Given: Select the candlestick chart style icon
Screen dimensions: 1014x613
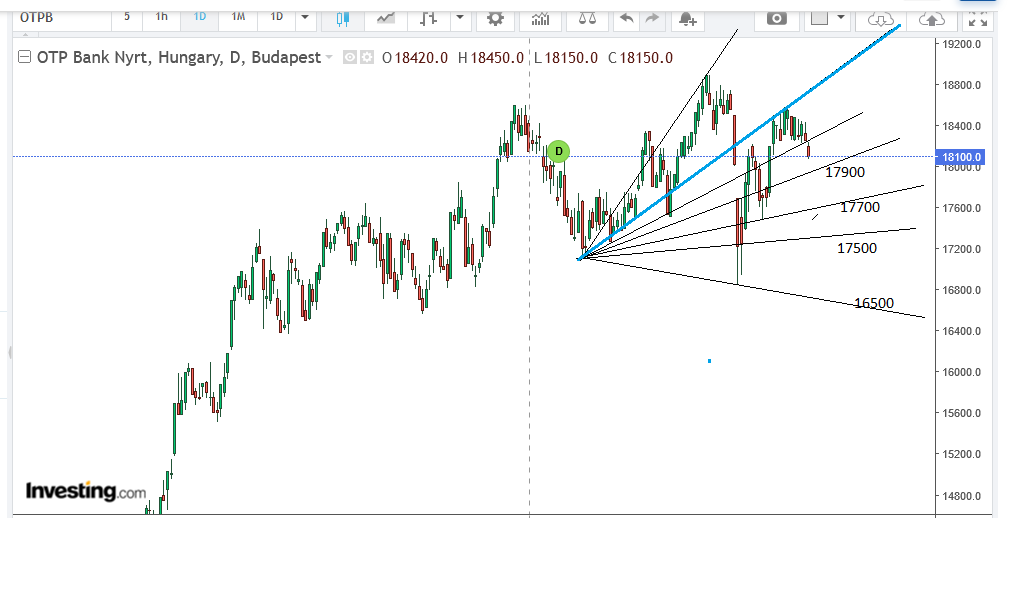Looking at the screenshot, I should coord(343,18).
